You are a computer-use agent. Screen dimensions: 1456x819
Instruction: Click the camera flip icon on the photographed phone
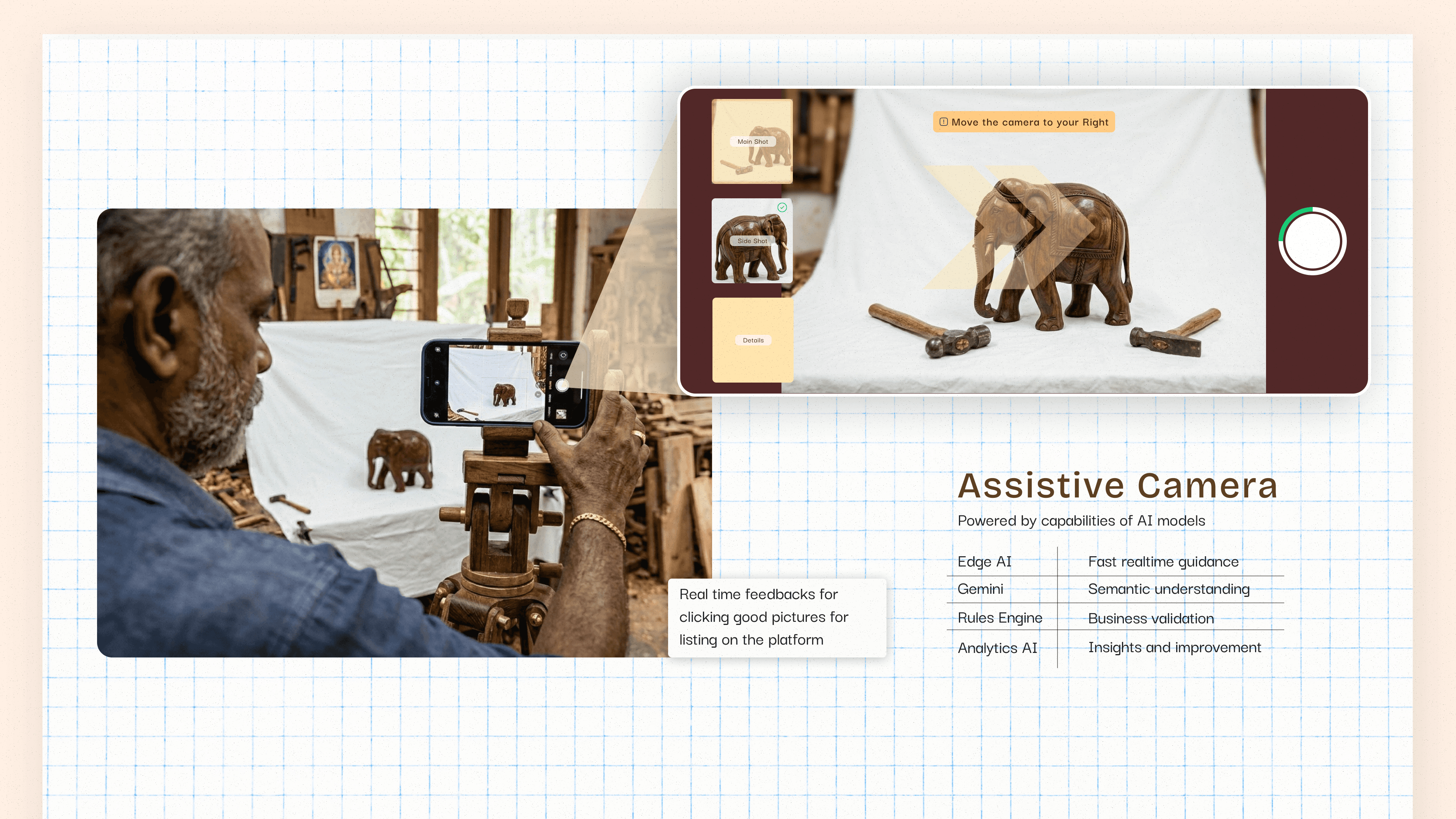click(x=563, y=355)
